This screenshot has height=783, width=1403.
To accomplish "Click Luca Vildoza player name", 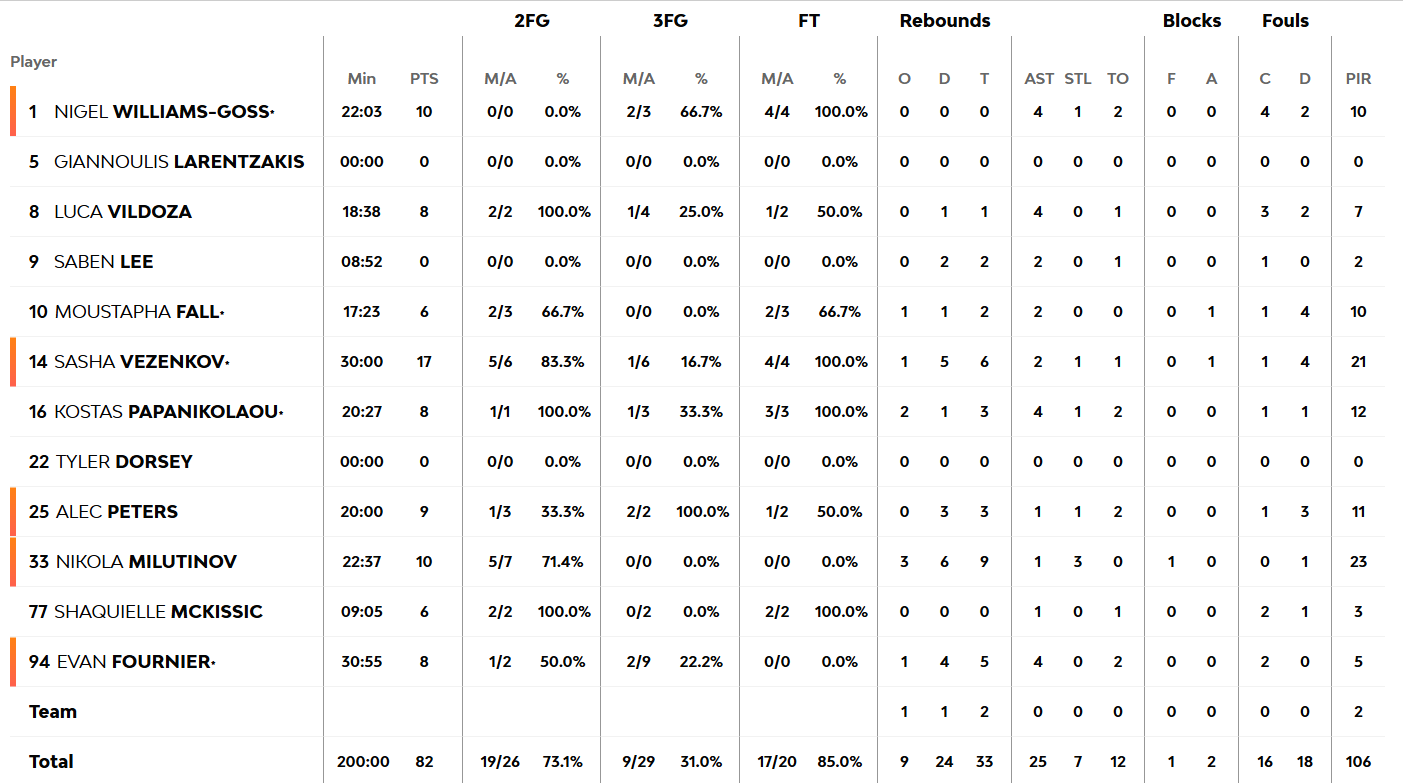I will [123, 212].
